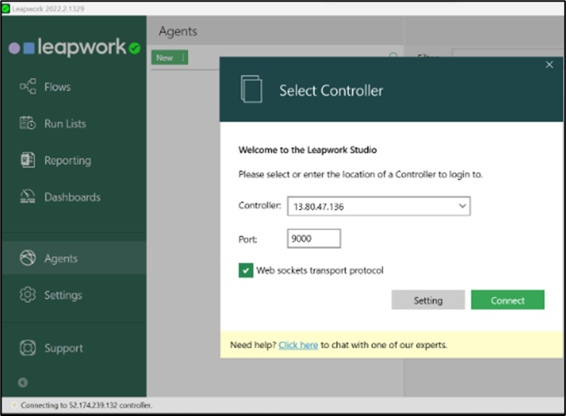Toggle Web sockets transport protocol checkbox

(x=246, y=270)
